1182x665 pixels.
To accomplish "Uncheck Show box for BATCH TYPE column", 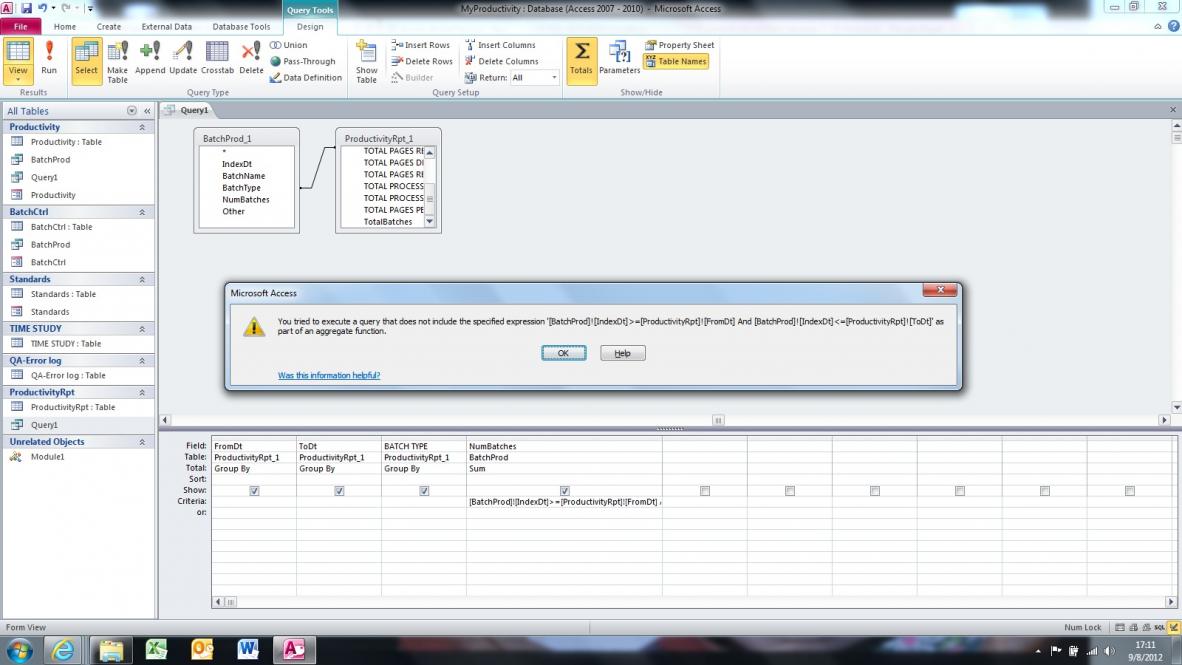I will tap(424, 491).
